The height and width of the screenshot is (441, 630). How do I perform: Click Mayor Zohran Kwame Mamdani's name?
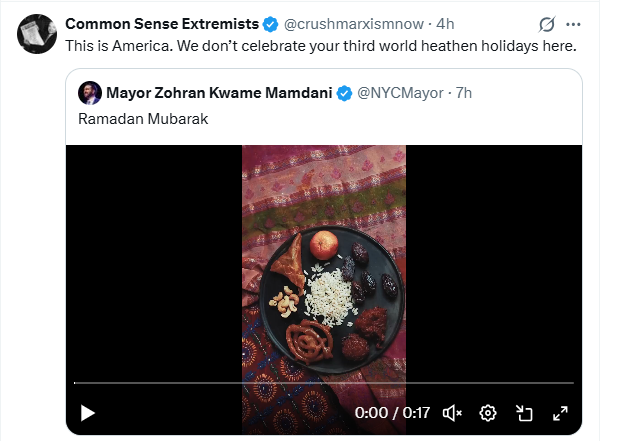click(x=219, y=93)
